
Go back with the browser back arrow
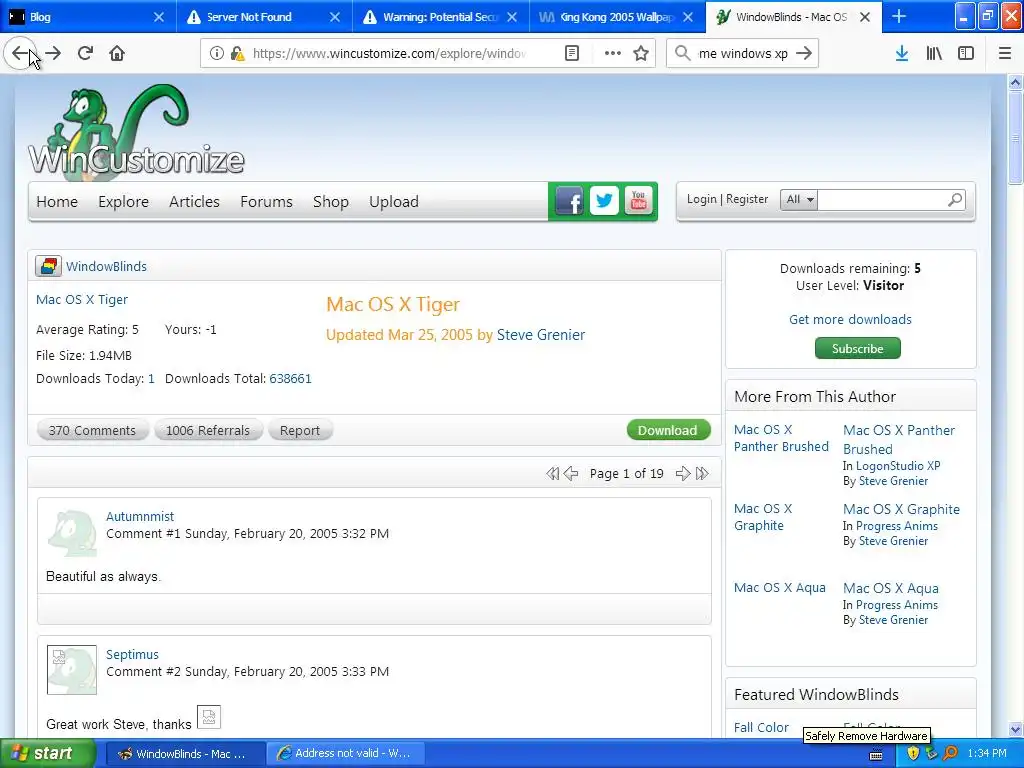tap(20, 53)
